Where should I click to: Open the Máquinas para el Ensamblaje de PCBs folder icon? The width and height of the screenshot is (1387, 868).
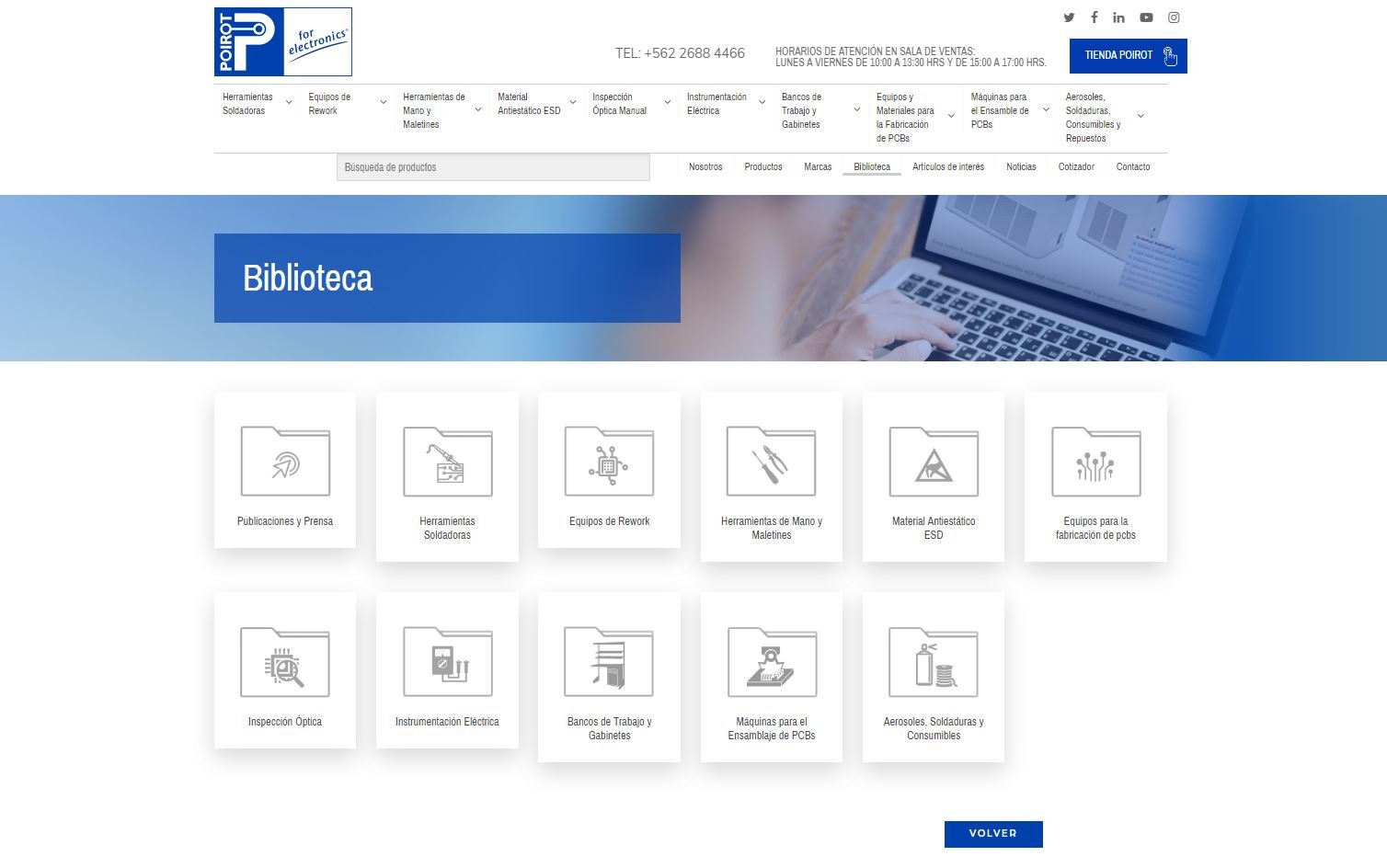coord(772,662)
